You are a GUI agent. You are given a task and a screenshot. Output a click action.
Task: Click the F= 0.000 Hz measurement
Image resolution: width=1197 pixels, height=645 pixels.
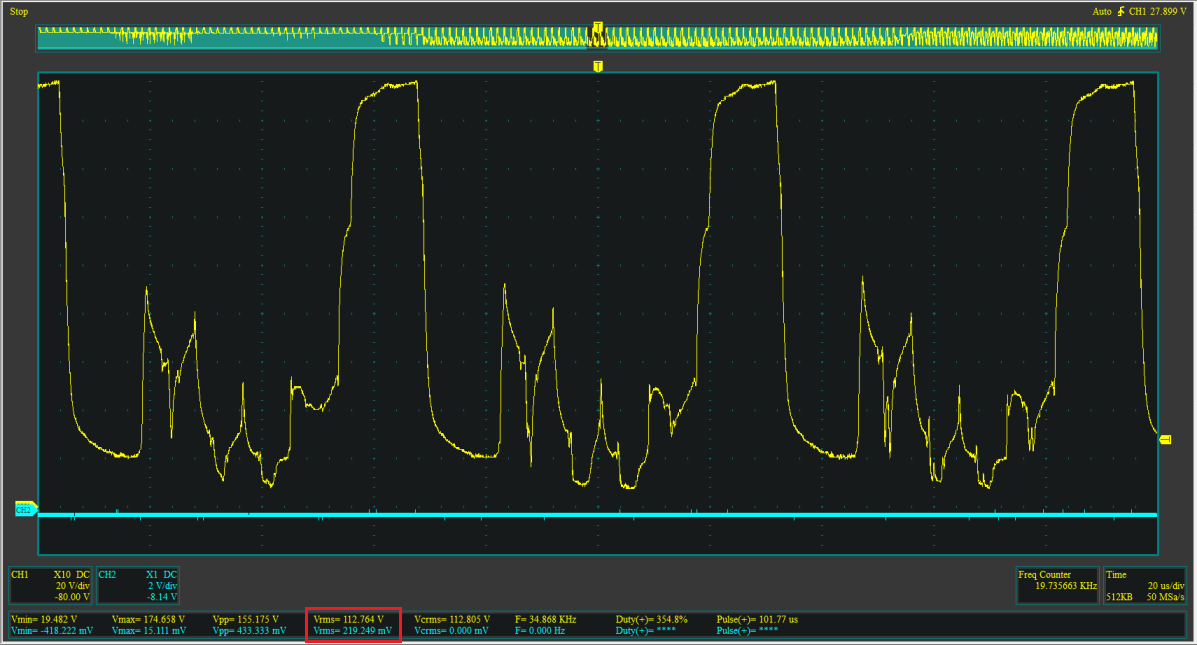coord(539,630)
